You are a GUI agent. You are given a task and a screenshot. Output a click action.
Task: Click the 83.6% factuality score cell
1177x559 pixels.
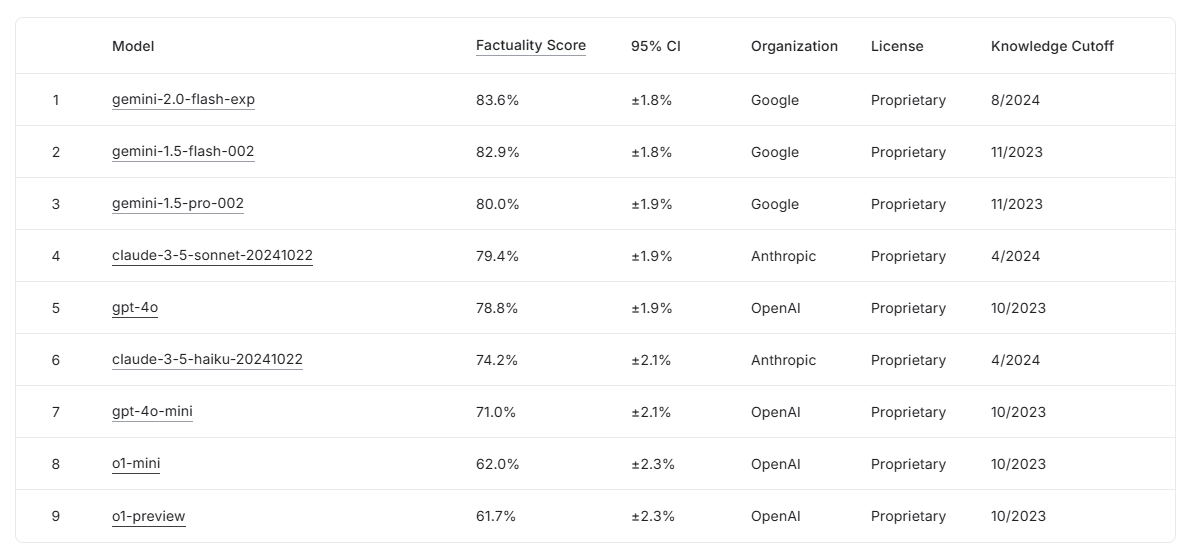pyautogui.click(x=497, y=100)
